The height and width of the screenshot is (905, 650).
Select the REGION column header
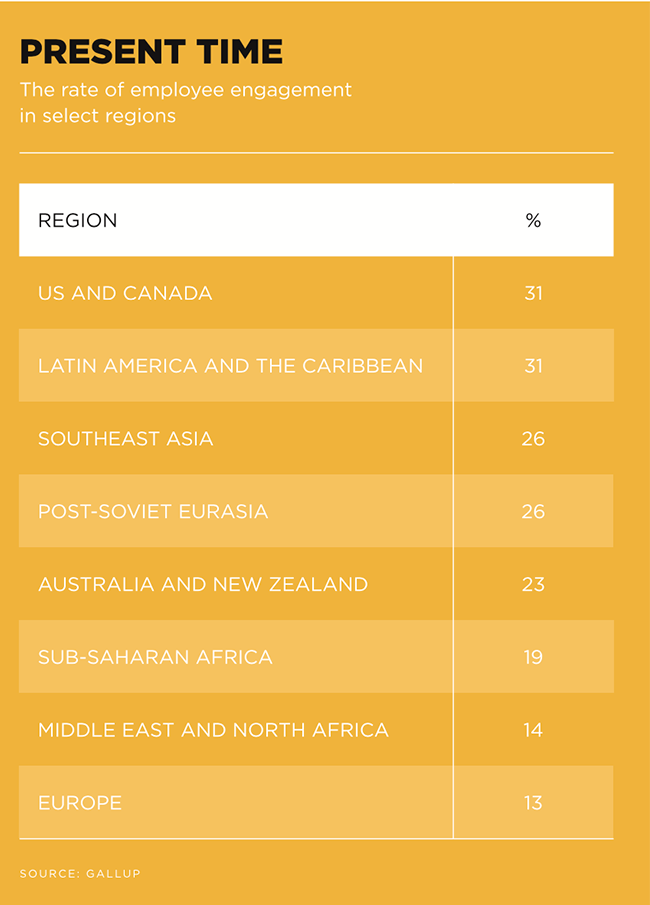(x=77, y=221)
